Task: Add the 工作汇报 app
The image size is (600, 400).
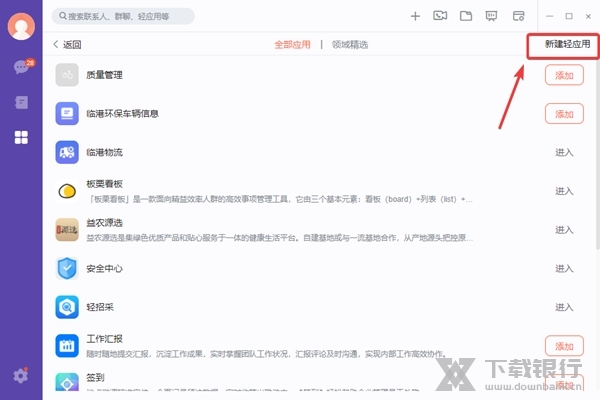Action: [x=564, y=346]
